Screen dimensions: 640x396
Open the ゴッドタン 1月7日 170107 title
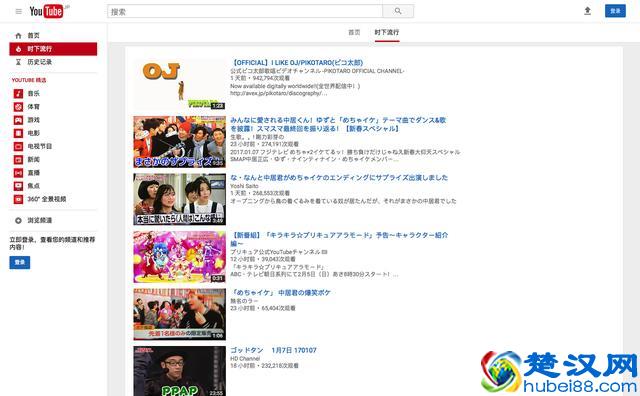click(273, 350)
